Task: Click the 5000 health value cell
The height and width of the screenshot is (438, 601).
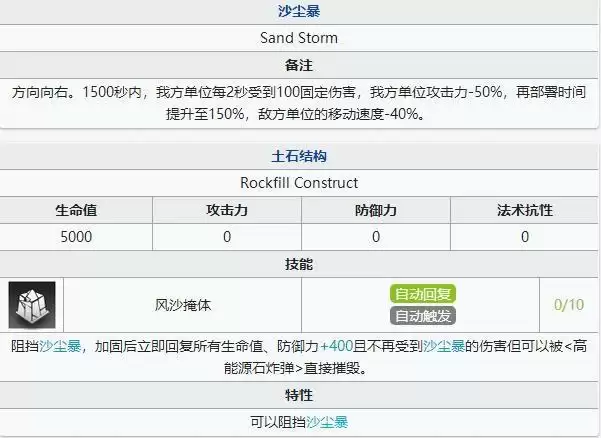Action: point(76,237)
